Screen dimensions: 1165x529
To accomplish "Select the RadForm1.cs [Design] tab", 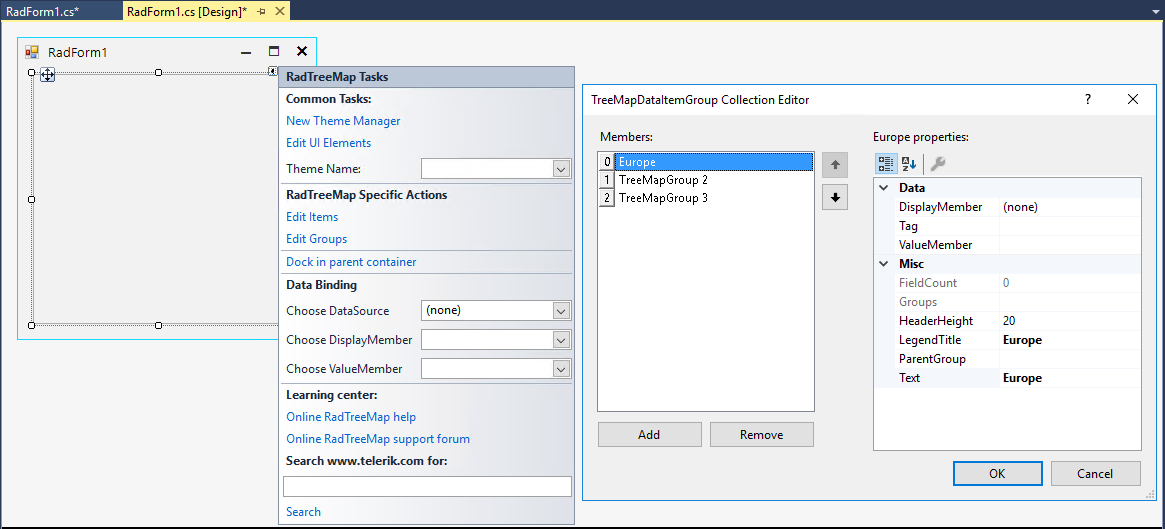I will coord(187,12).
